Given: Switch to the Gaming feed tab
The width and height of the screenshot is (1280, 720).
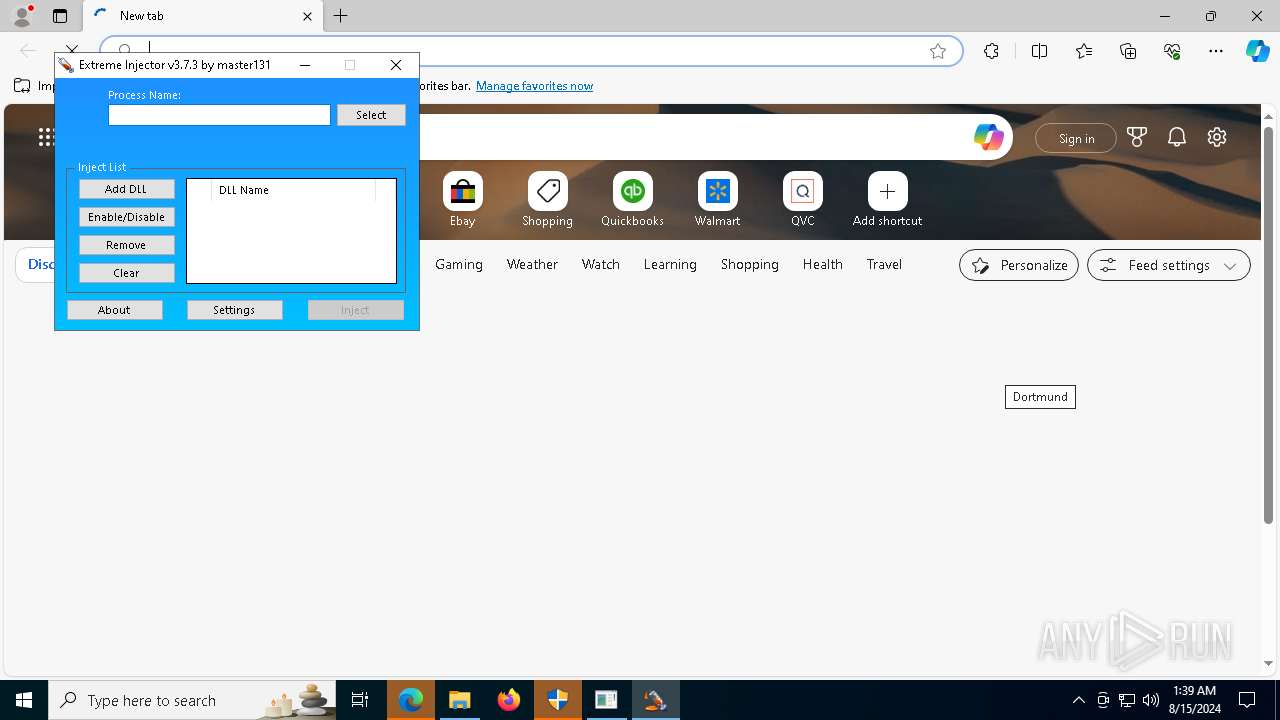Looking at the screenshot, I should (x=459, y=265).
